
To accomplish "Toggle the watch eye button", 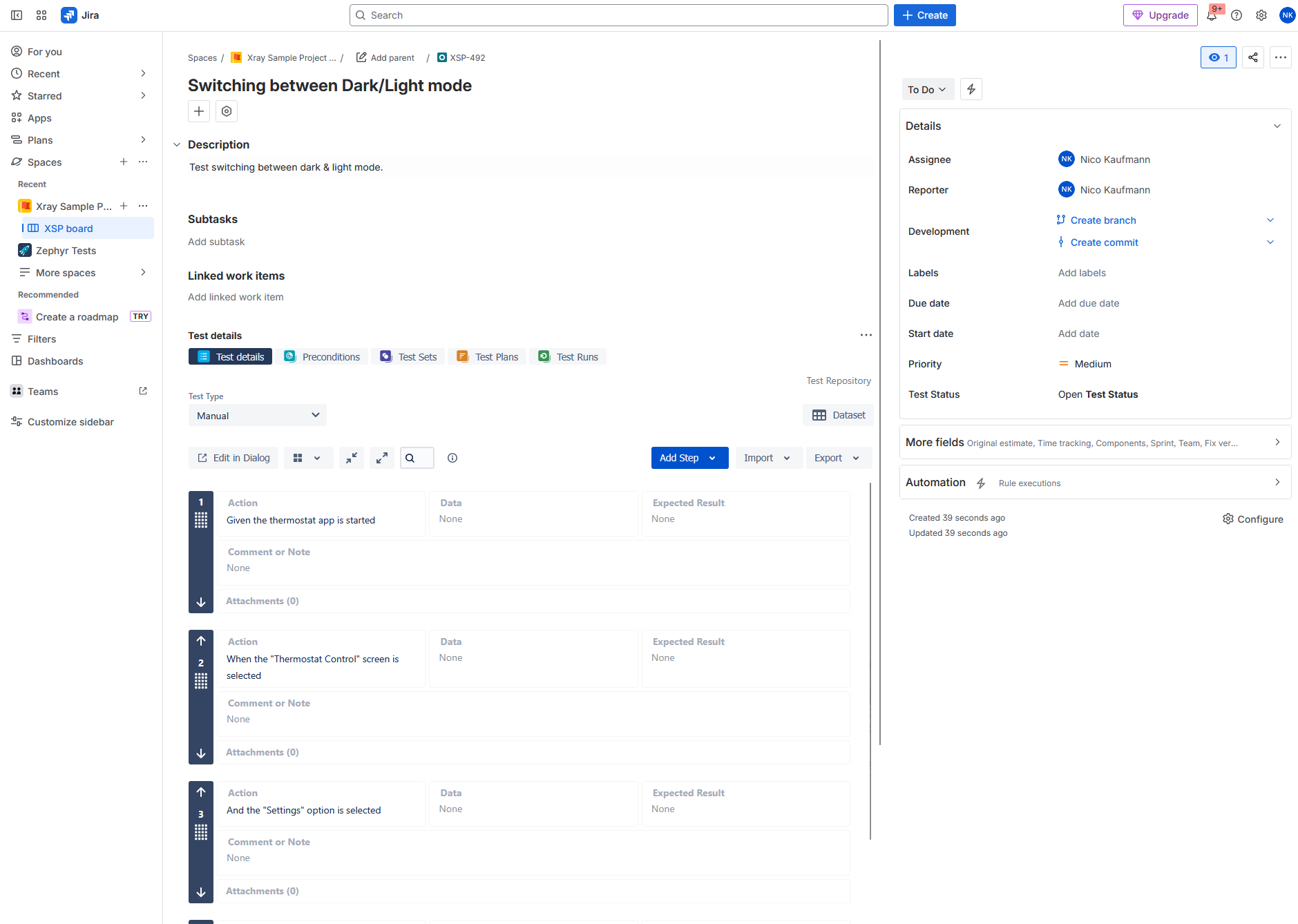I will pyautogui.click(x=1218, y=57).
